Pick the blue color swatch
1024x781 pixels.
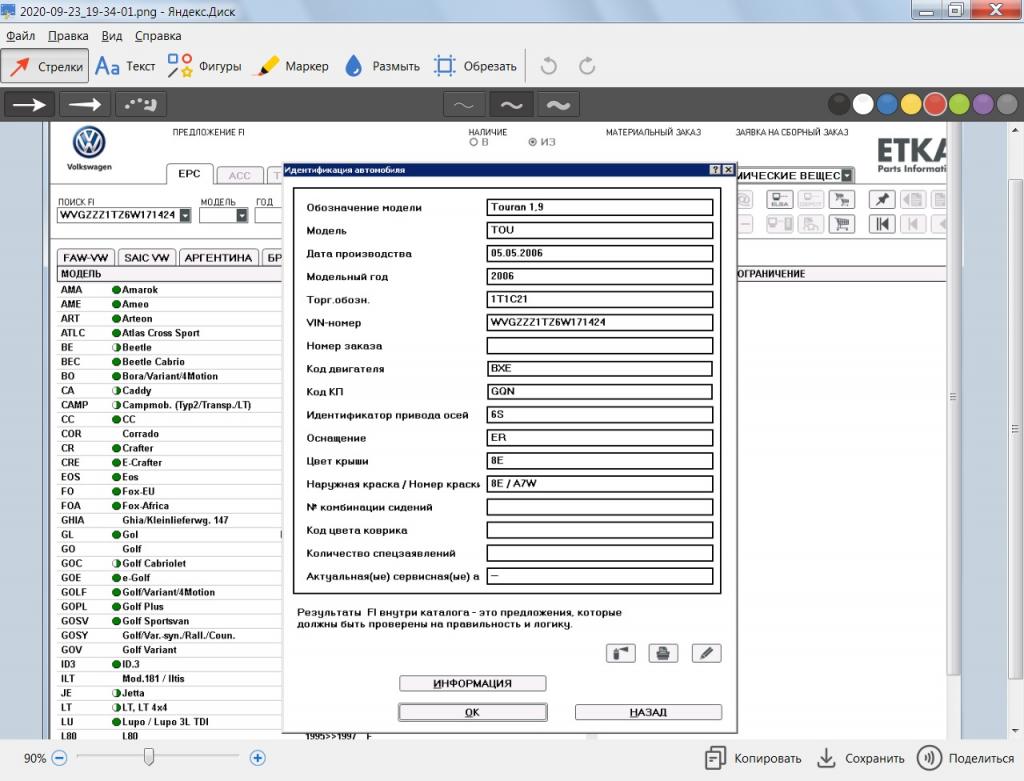[887, 104]
